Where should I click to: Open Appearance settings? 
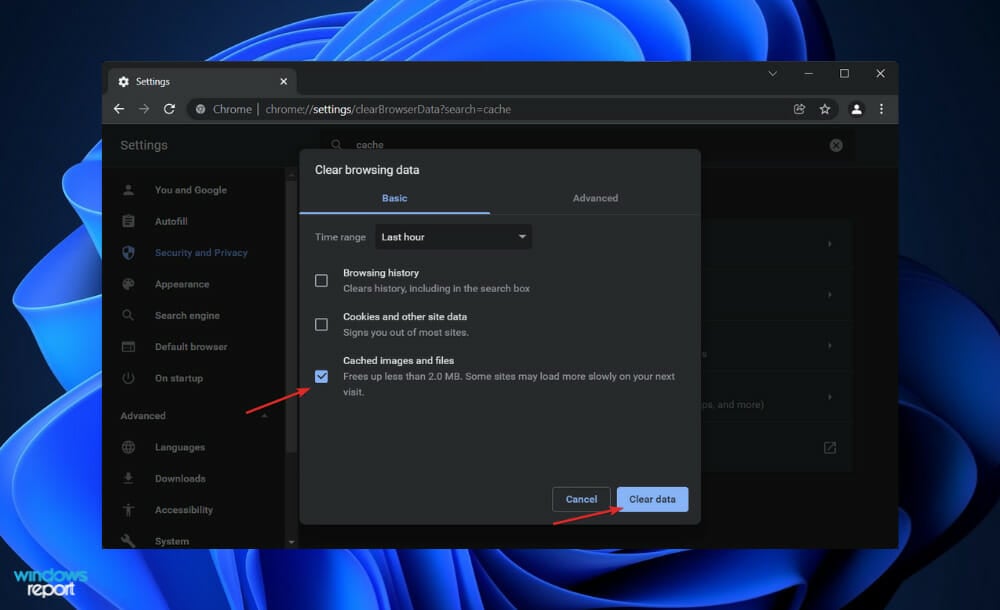[182, 284]
